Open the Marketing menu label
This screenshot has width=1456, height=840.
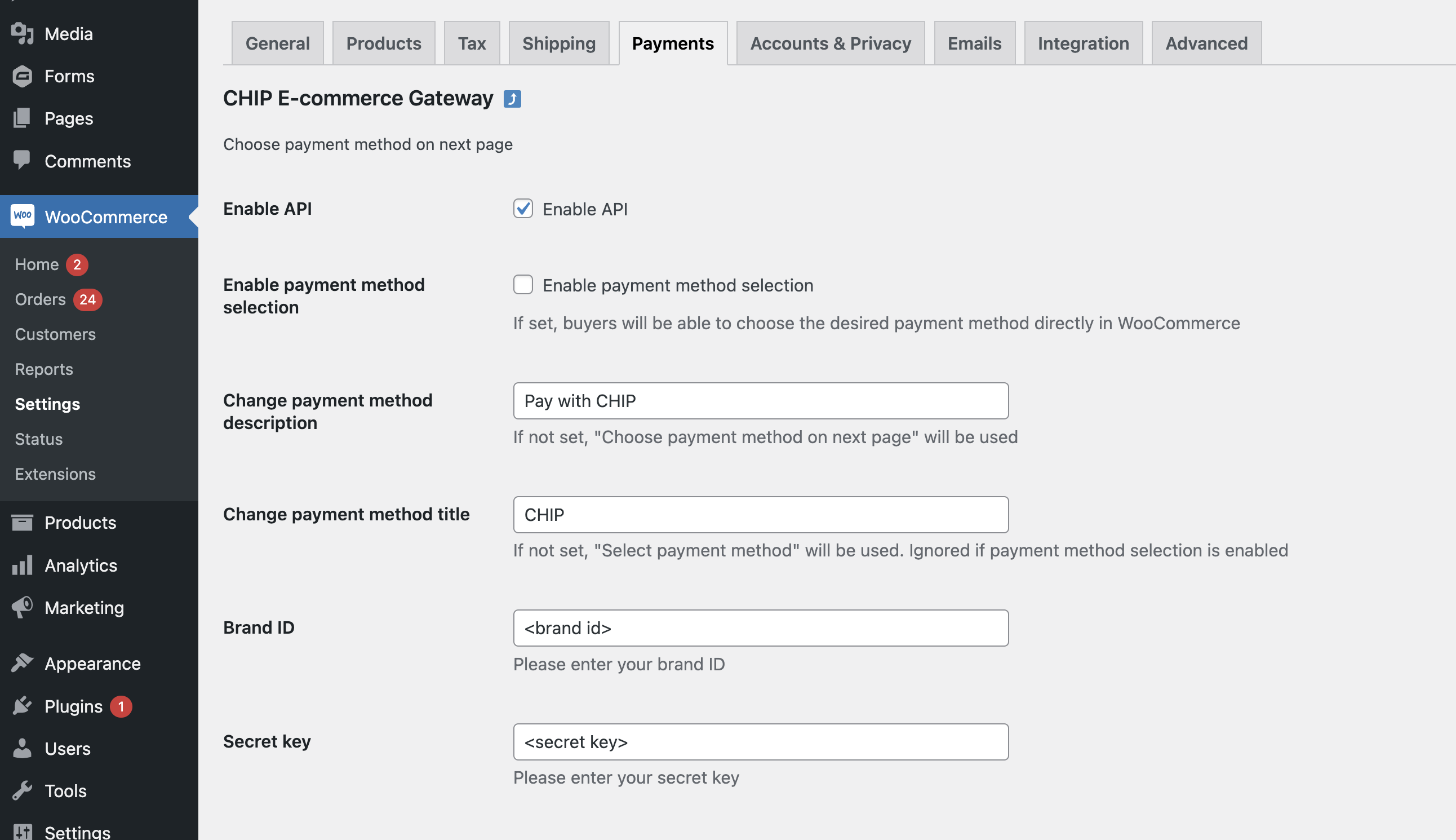coord(84,608)
